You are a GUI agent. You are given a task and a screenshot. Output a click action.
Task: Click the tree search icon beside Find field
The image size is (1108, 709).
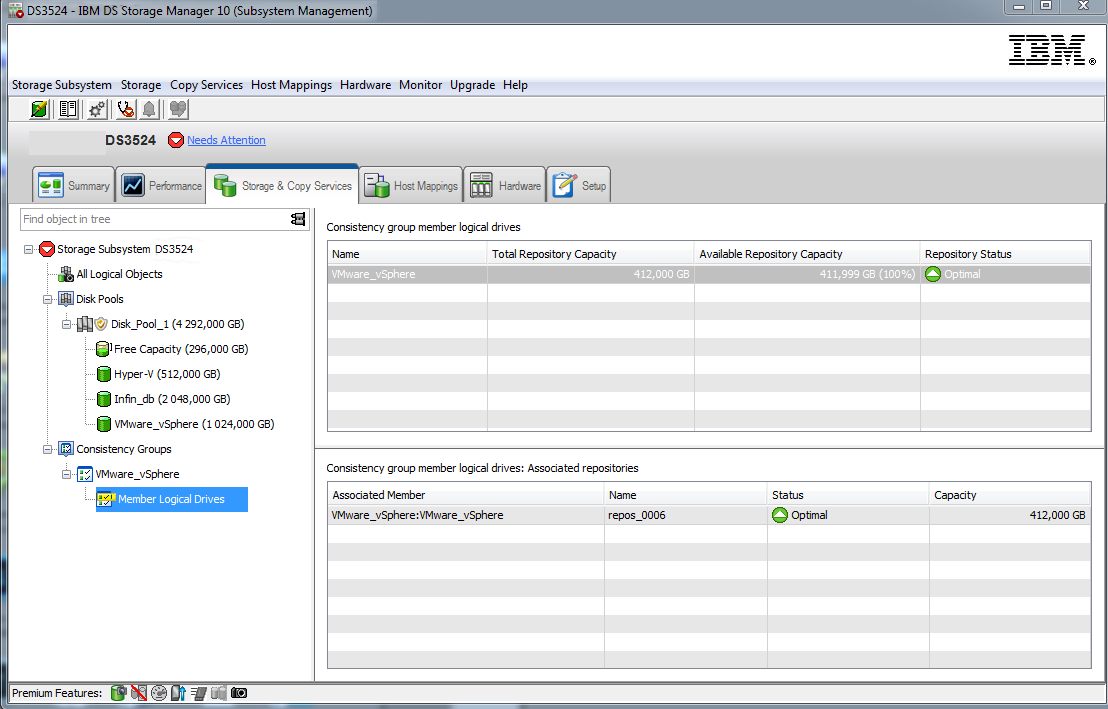point(298,219)
